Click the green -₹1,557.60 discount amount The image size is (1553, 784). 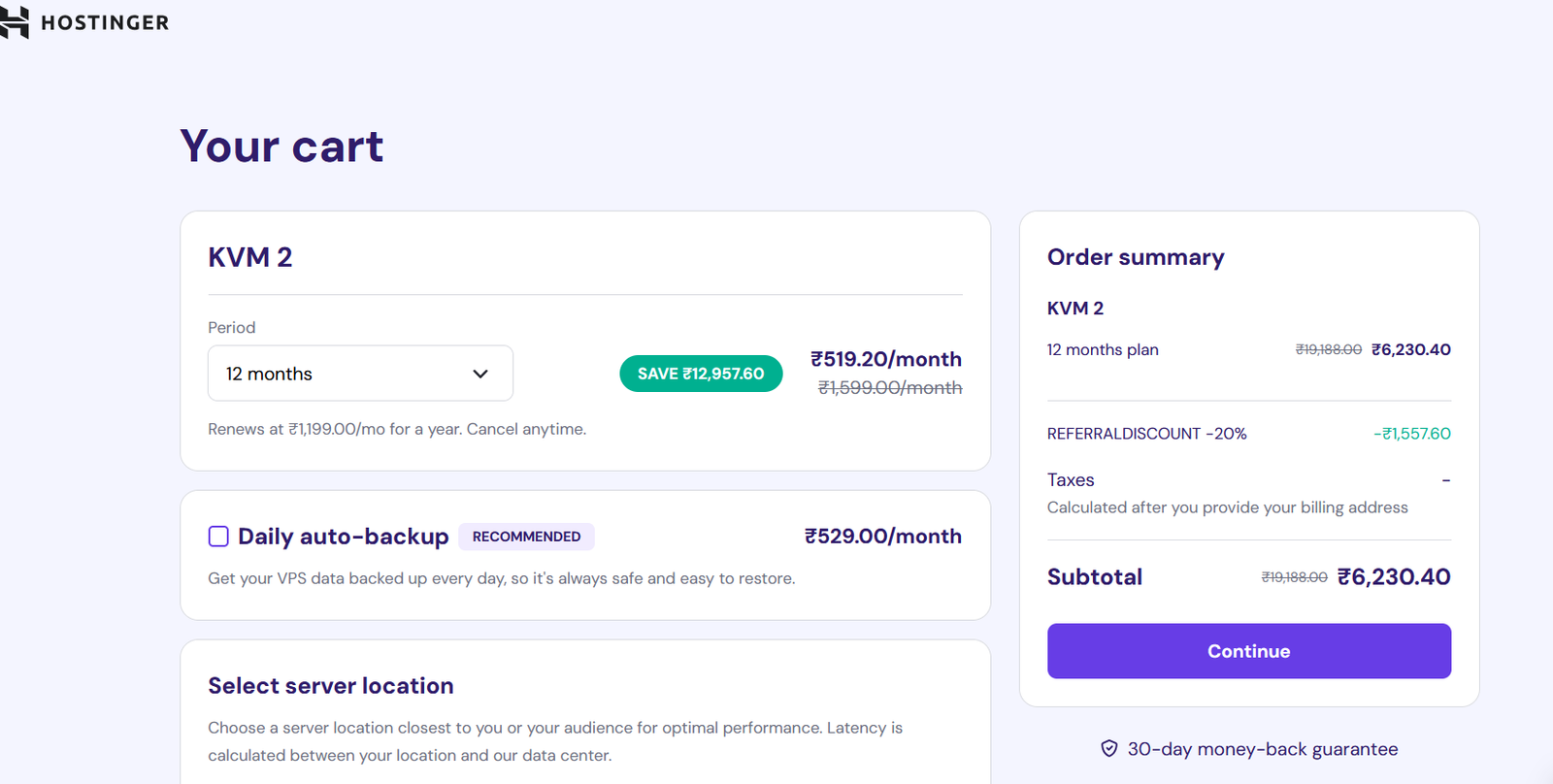[x=1411, y=434]
